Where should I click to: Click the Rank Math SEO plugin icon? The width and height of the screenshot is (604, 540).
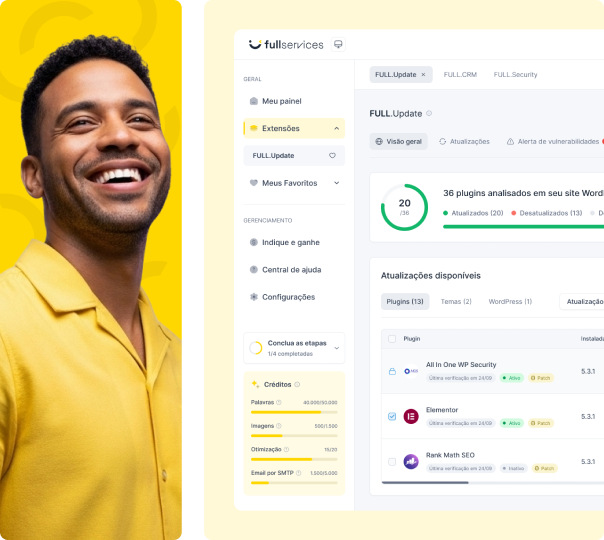(x=411, y=461)
